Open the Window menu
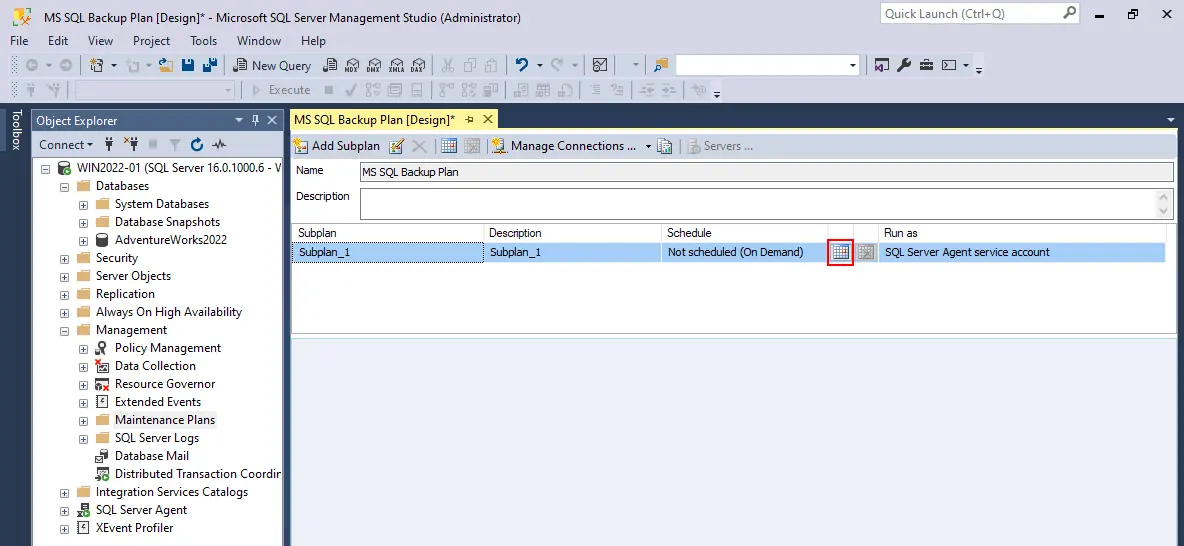The width and height of the screenshot is (1184, 546). [259, 41]
